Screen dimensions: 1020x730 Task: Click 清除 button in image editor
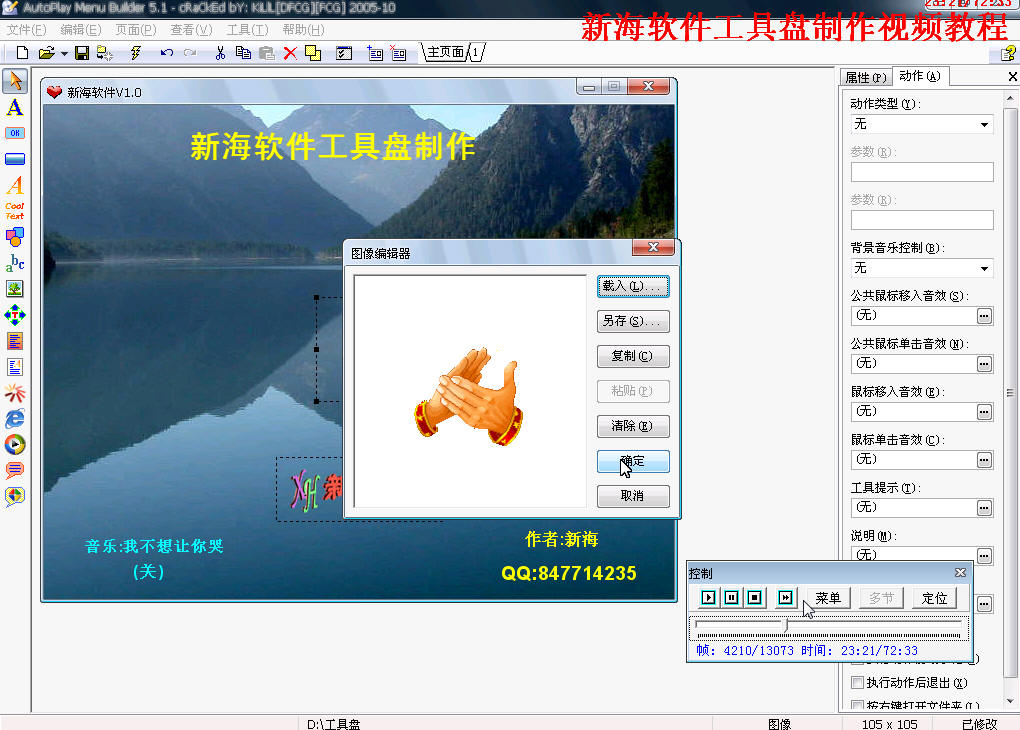tap(633, 426)
